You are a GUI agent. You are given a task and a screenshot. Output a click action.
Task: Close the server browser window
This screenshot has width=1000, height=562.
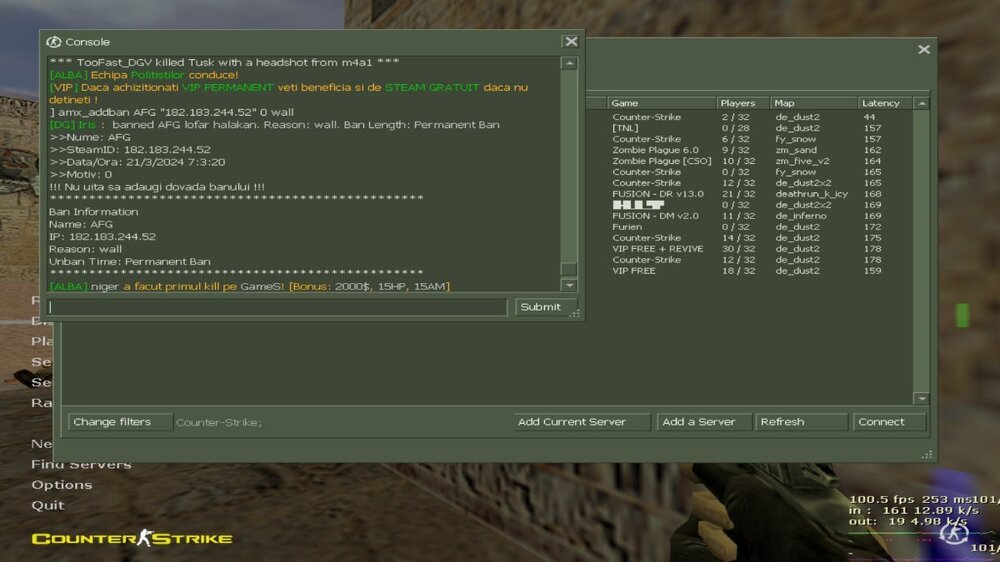924,49
